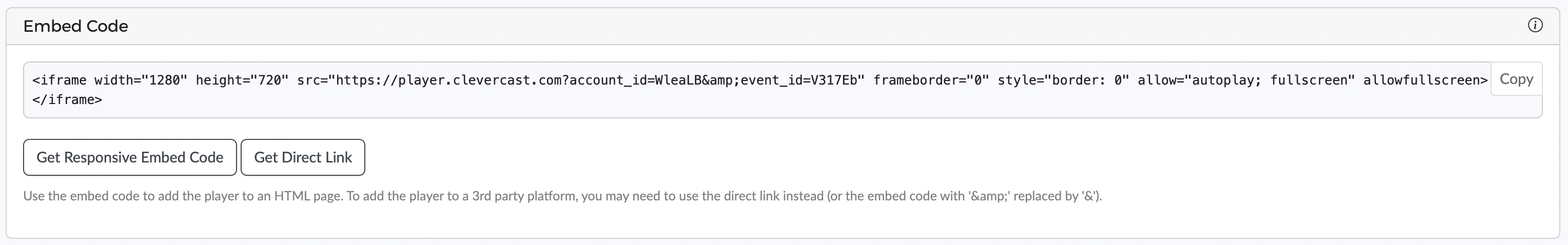Click the Embed Code panel title
The height and width of the screenshot is (245, 1568).
75,26
